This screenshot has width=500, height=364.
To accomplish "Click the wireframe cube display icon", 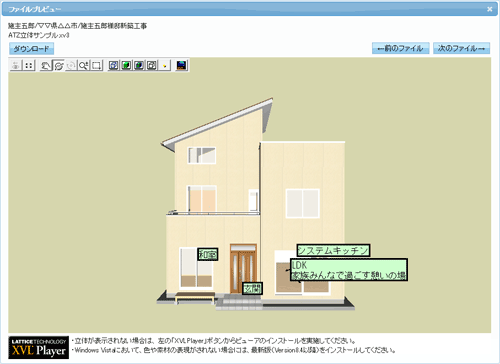I will [x=152, y=65].
